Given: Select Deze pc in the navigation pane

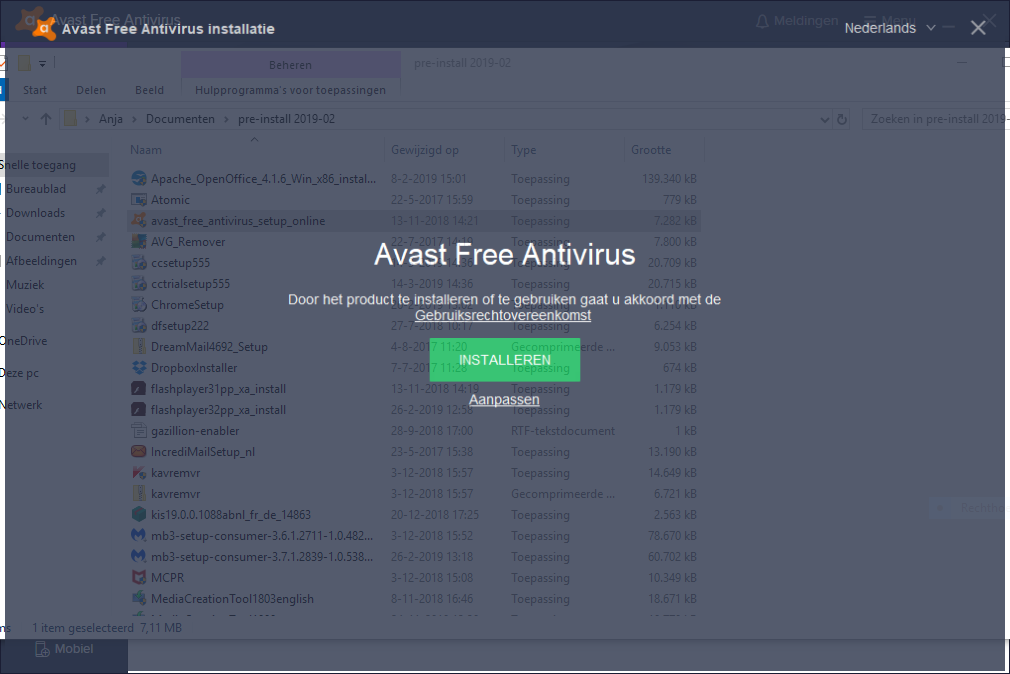Looking at the screenshot, I should tap(20, 373).
